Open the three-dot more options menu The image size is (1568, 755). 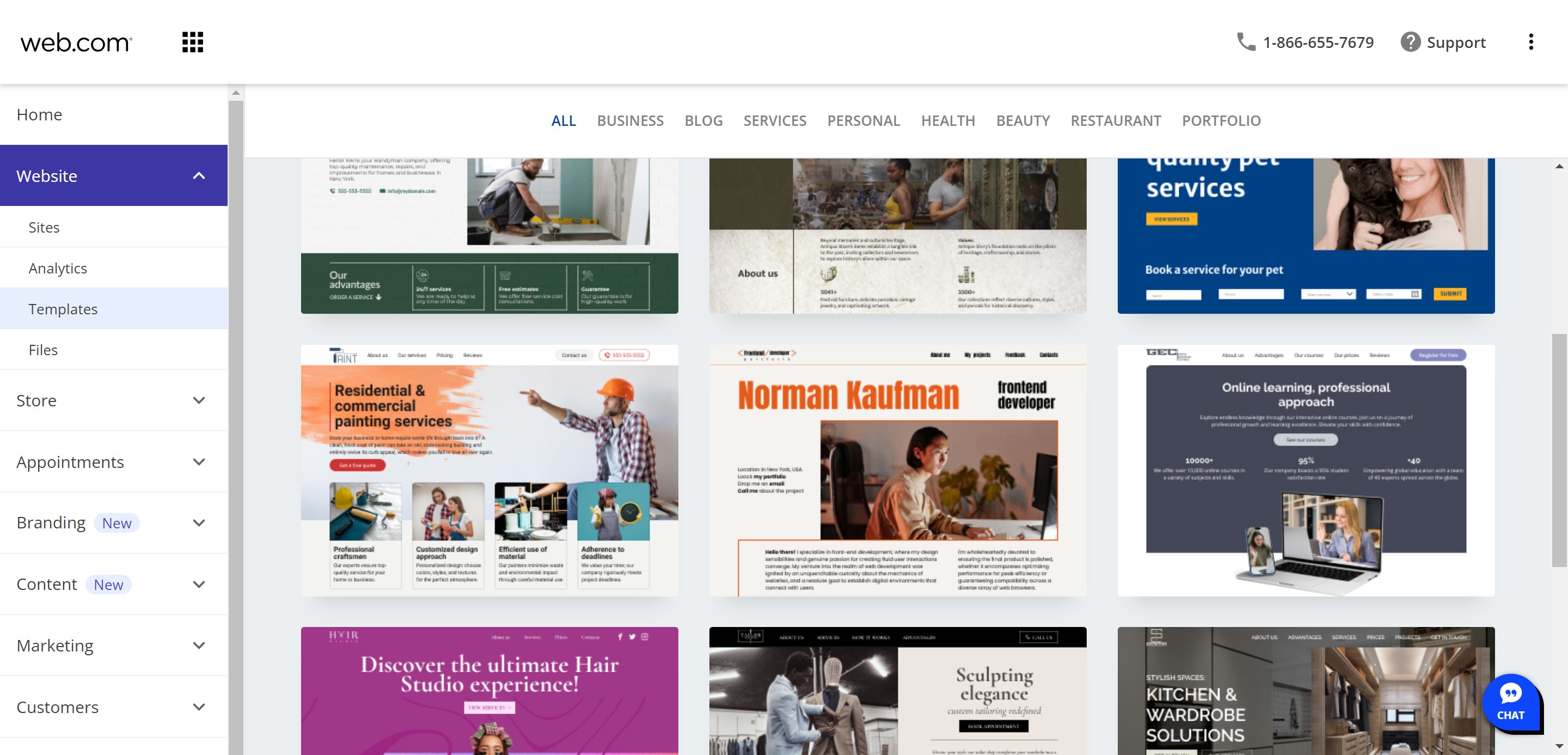pyautogui.click(x=1530, y=42)
